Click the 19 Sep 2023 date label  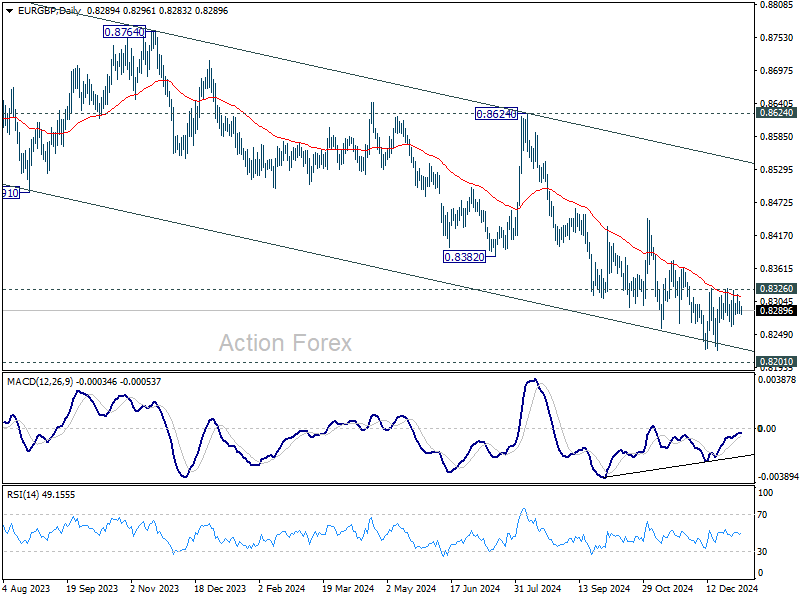[x=92, y=588]
